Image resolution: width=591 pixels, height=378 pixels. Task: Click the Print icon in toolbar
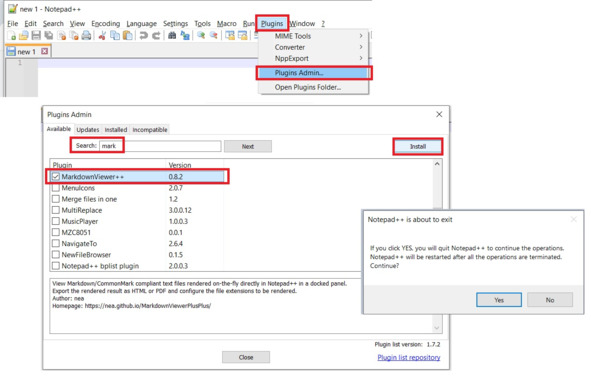(x=86, y=36)
